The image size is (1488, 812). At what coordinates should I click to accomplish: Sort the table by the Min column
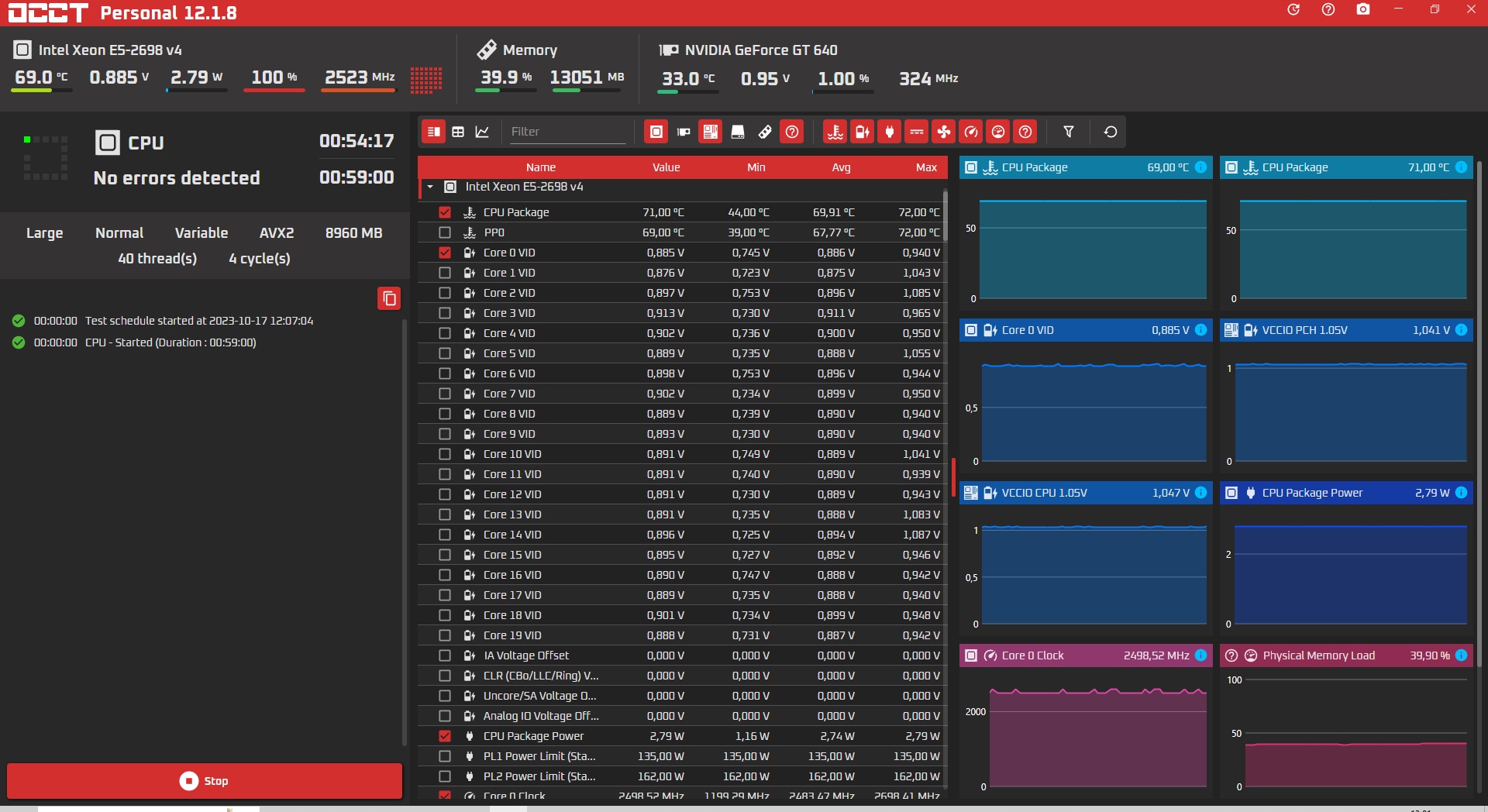click(756, 167)
